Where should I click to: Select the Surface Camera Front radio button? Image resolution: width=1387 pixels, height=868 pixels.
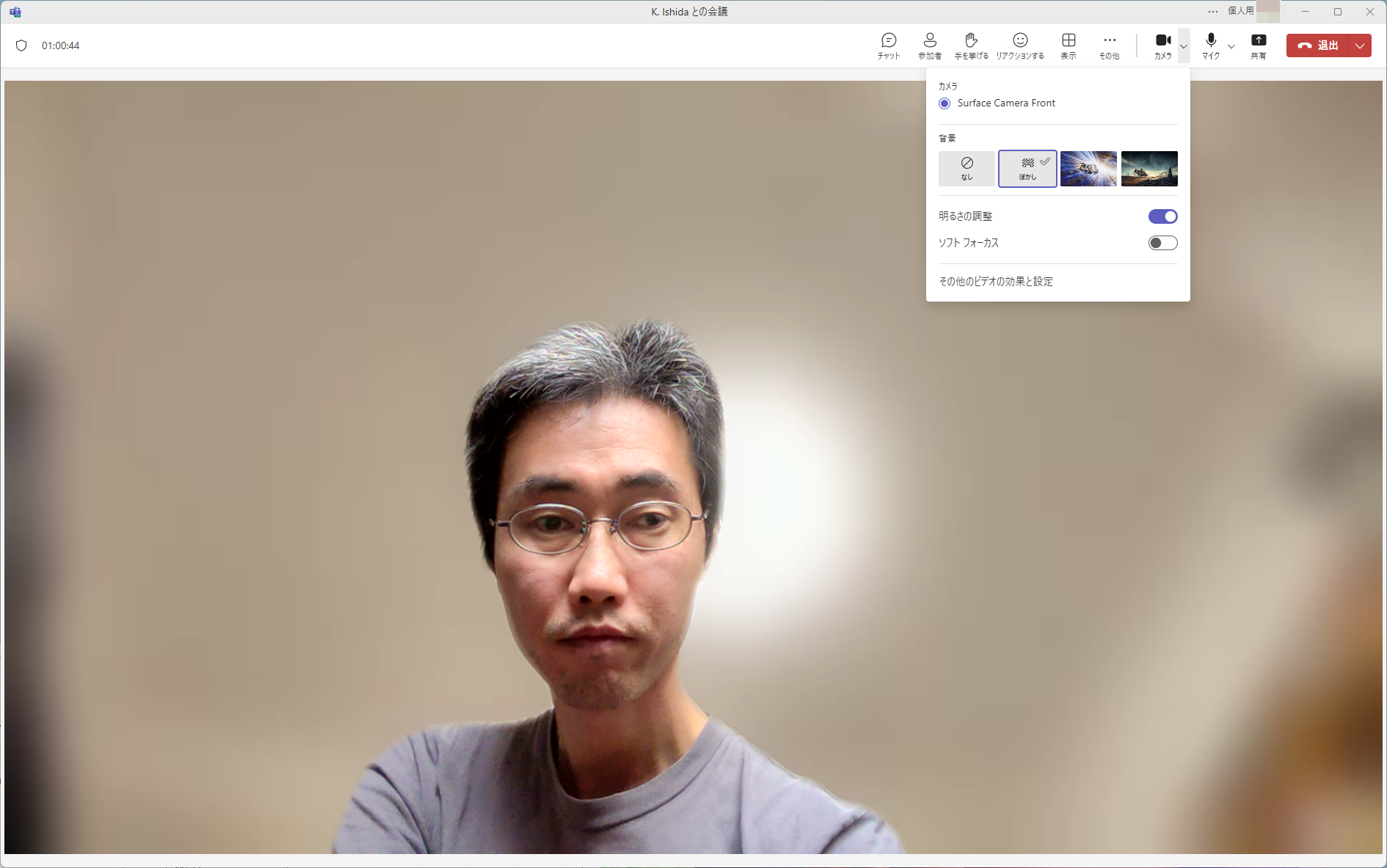click(944, 103)
